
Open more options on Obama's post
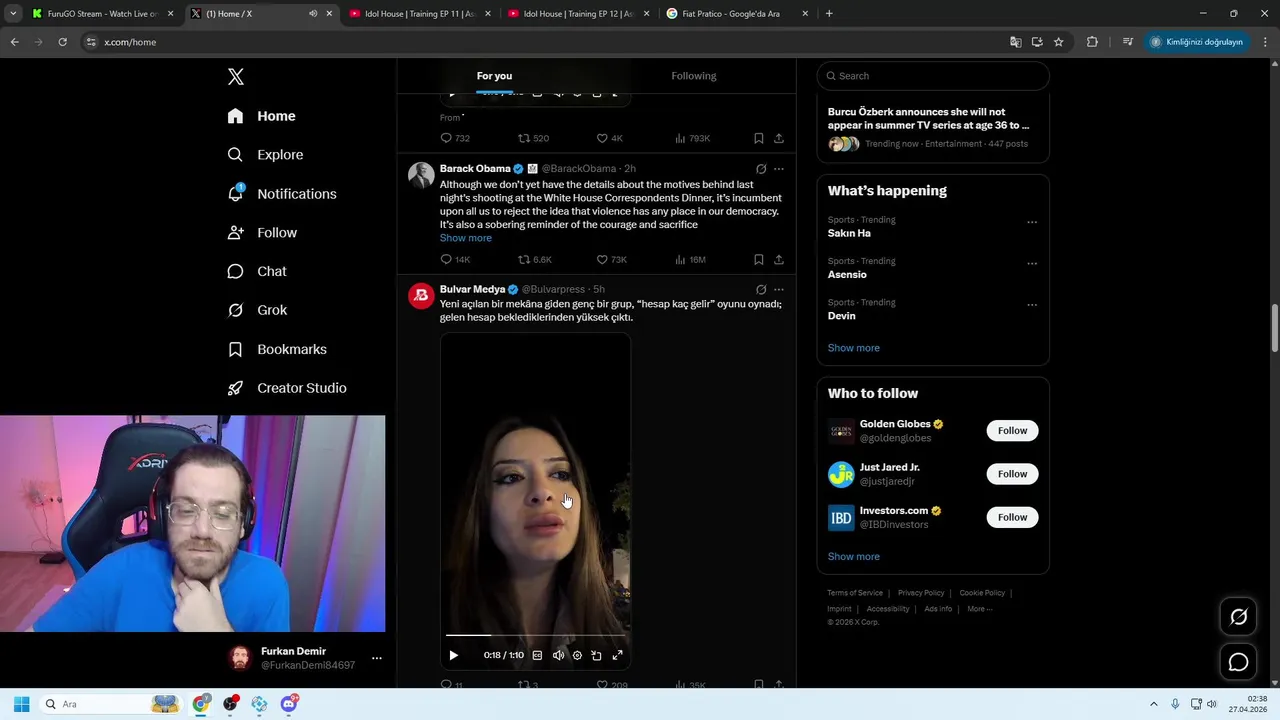[779, 169]
